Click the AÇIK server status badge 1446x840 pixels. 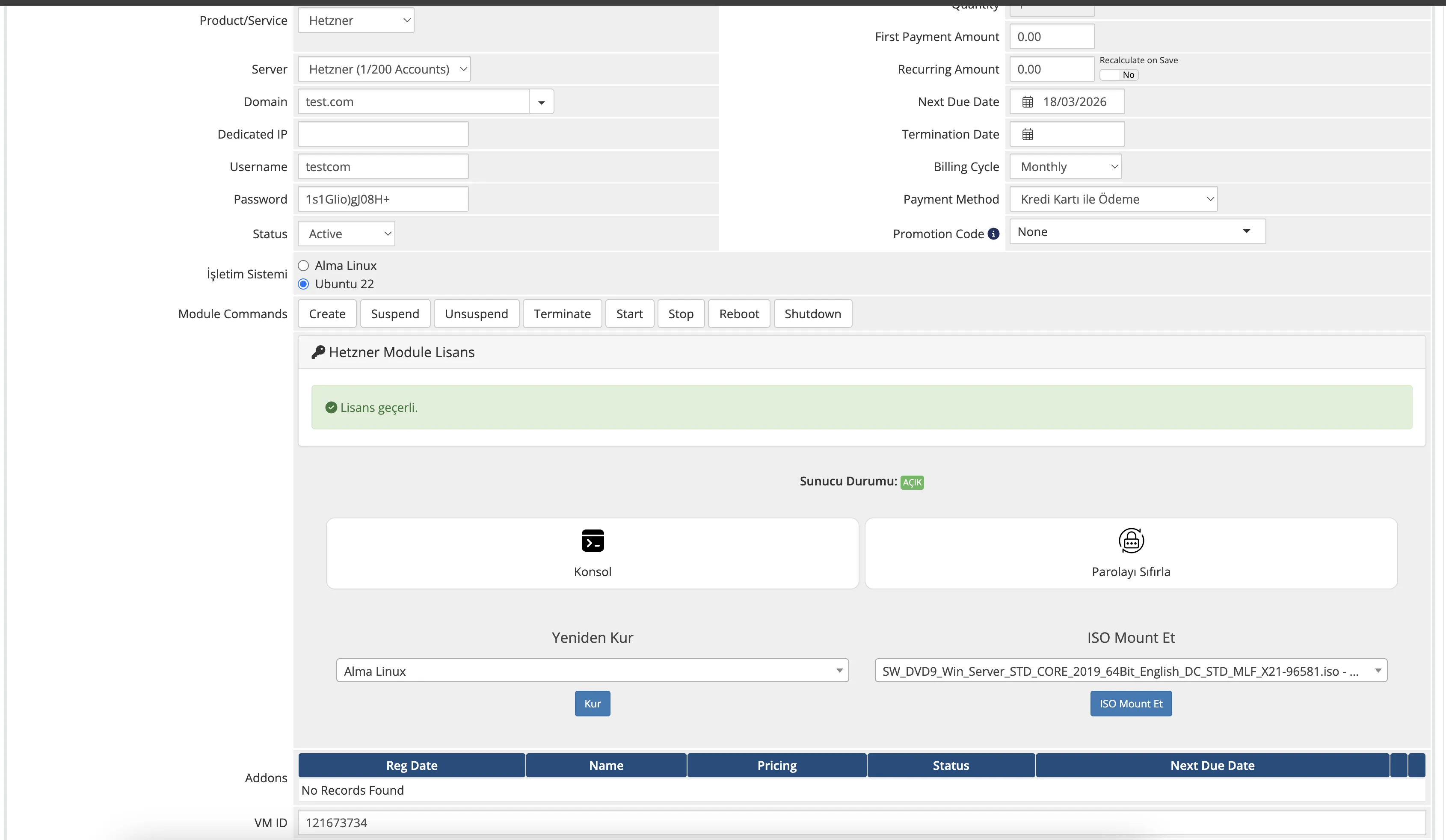912,482
